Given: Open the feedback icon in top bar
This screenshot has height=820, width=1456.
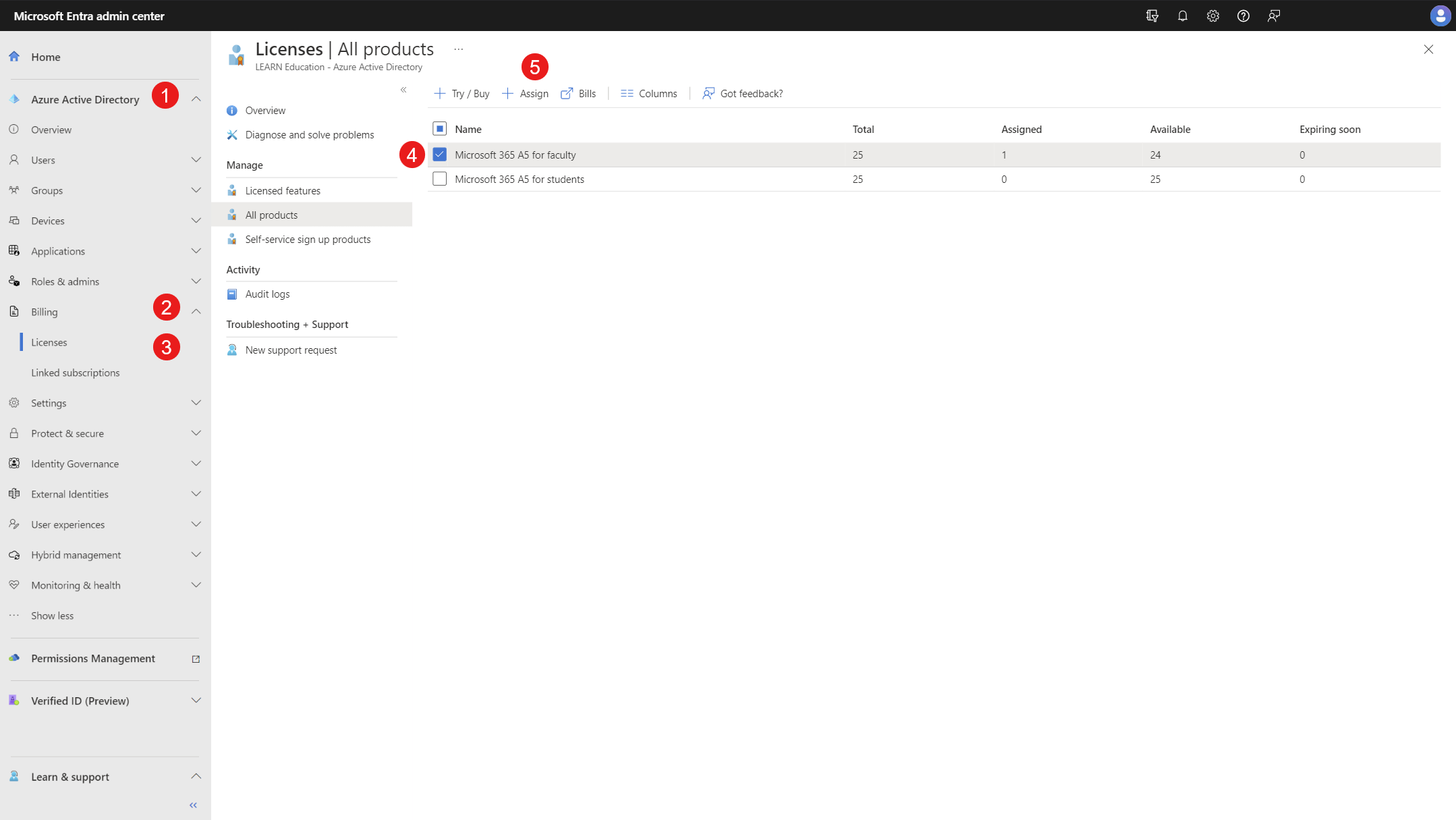Looking at the screenshot, I should pos(1273,16).
